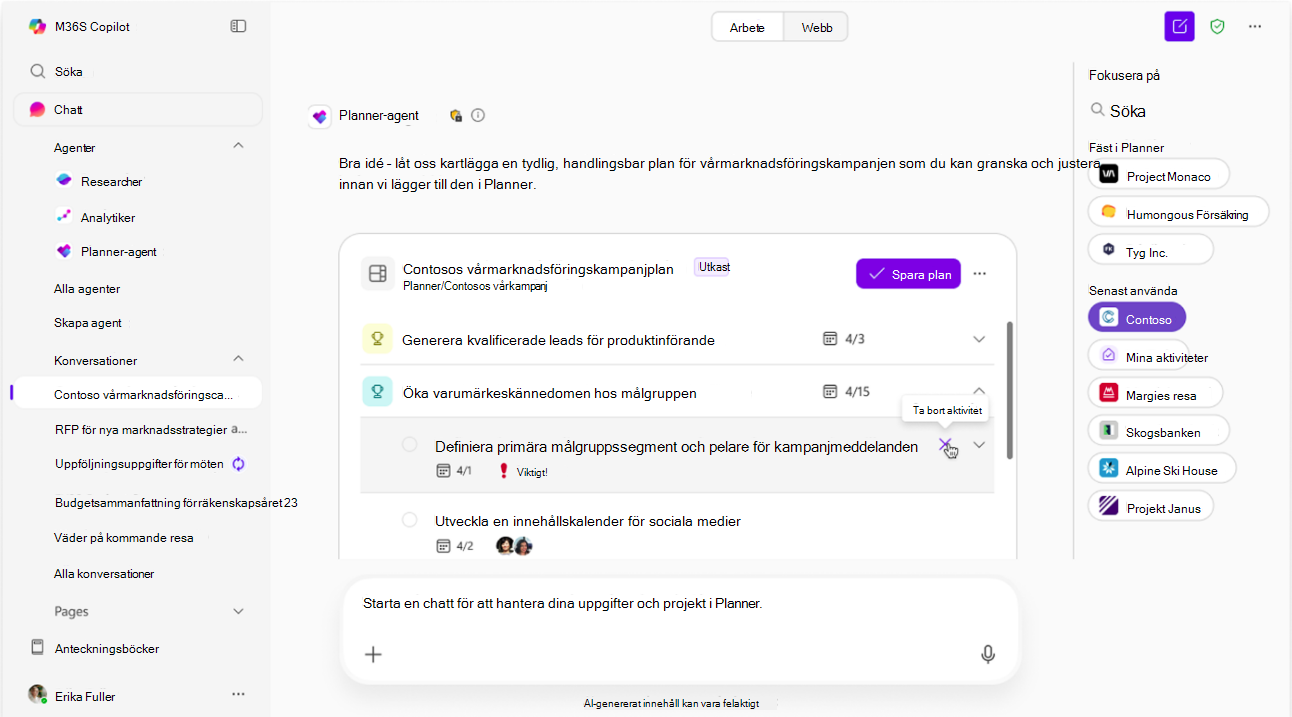Open the ellipsis next to Erika Fuller

pos(238,694)
